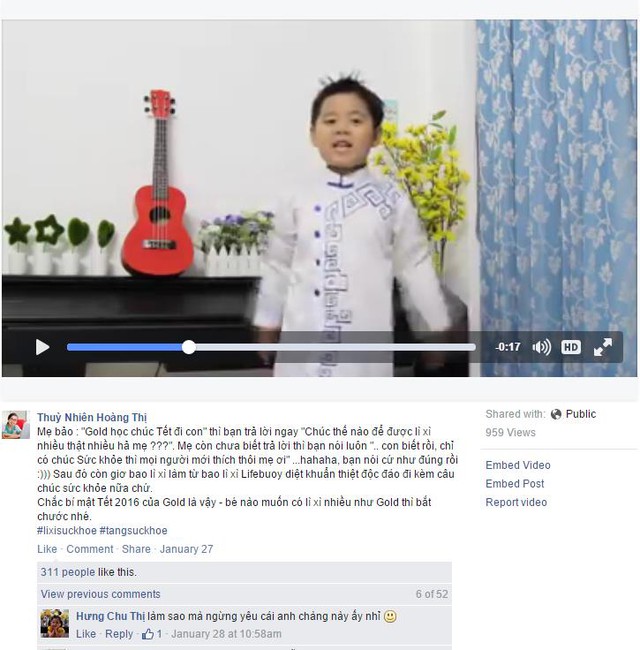
Task: Toggle HD quality on the video
Action: coord(571,347)
